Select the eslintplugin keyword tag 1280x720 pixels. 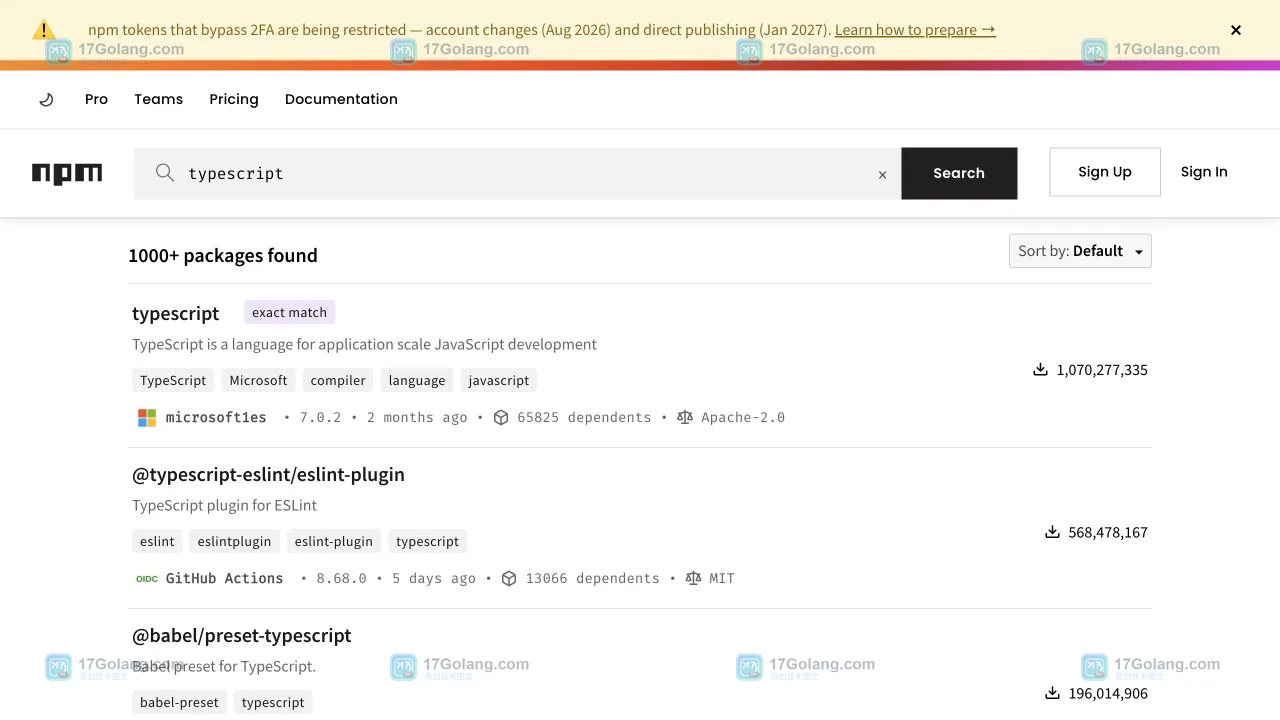click(x=234, y=541)
